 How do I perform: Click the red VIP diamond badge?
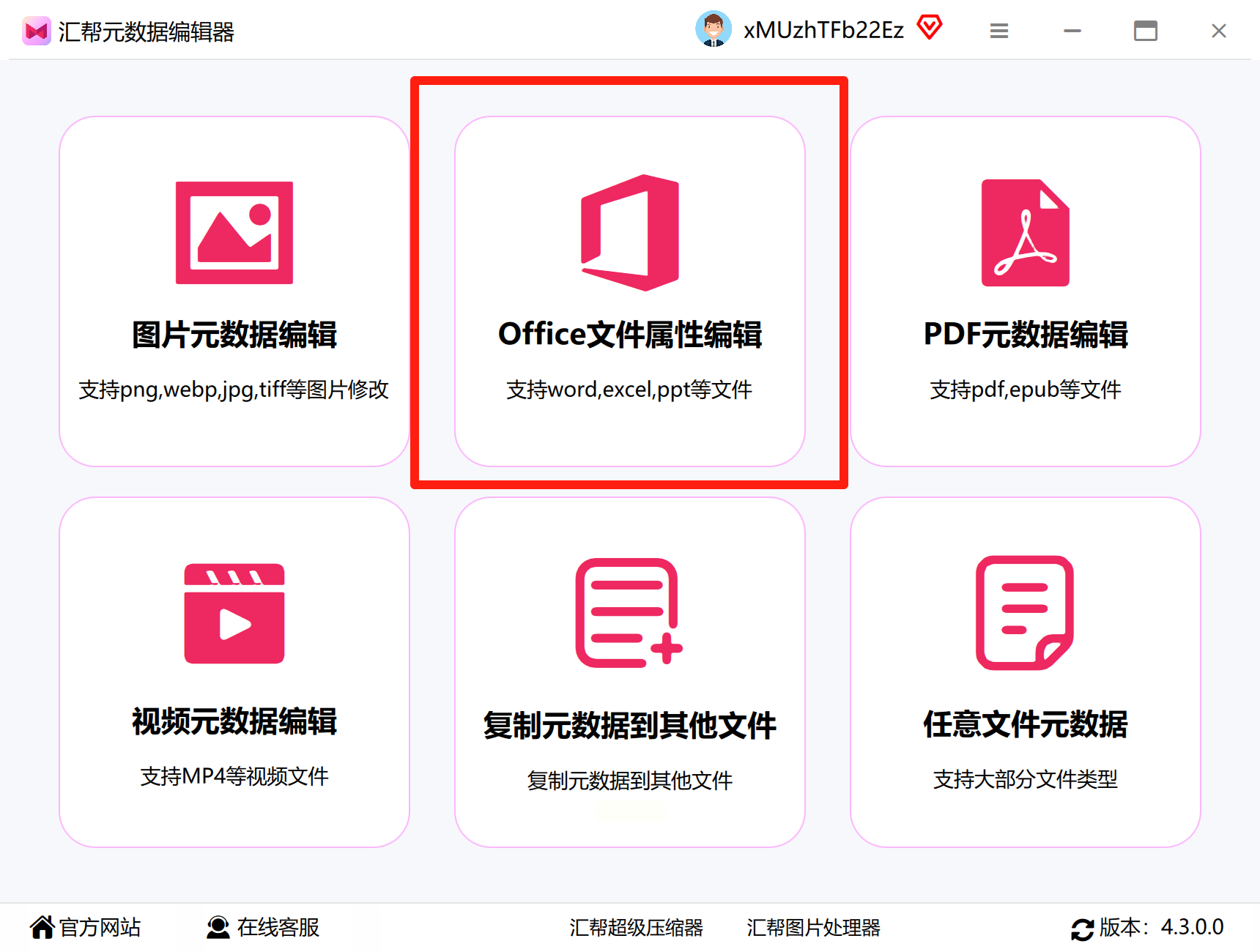[930, 28]
